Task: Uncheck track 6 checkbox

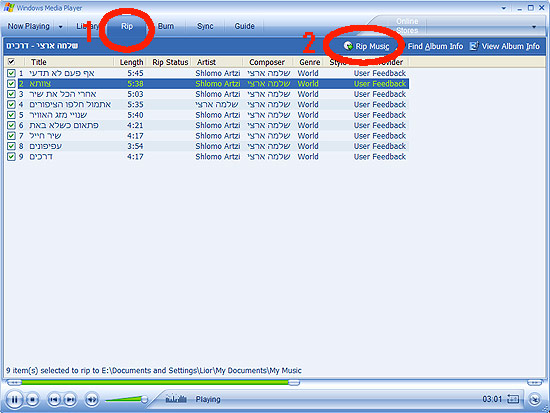Action: (x=11, y=125)
